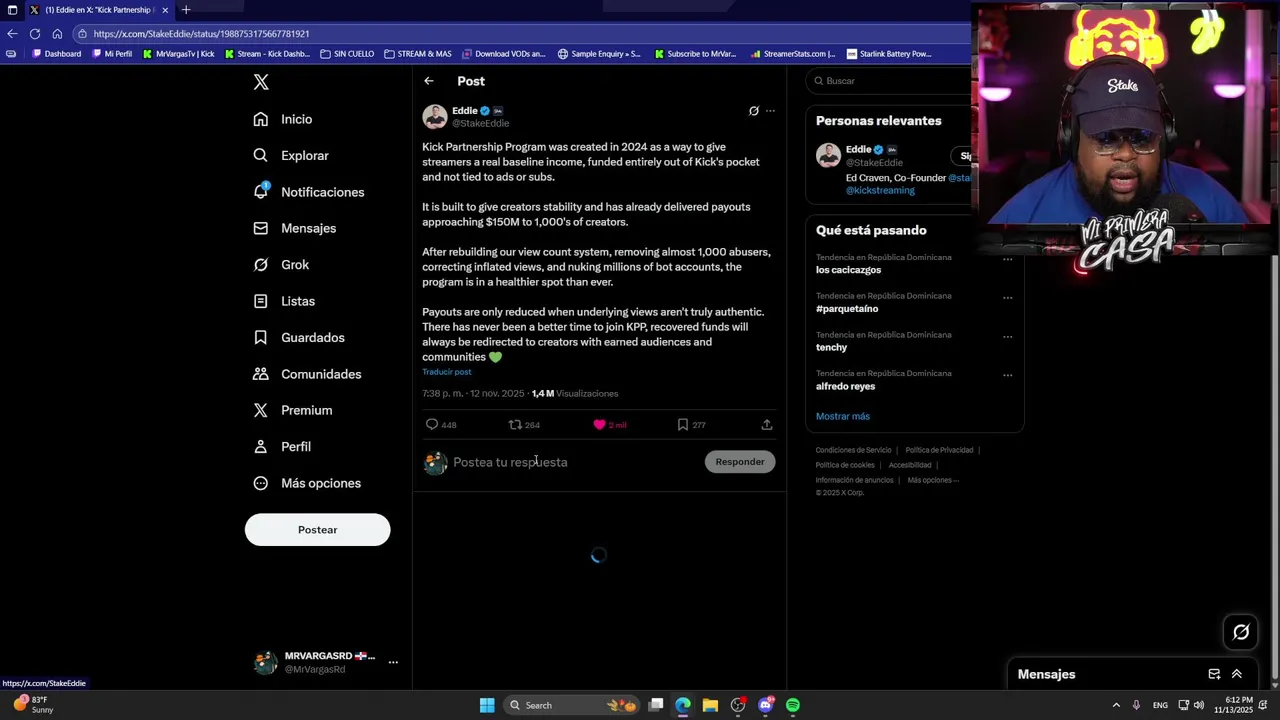
Task: Click browser back button
Action: [x=12, y=33]
